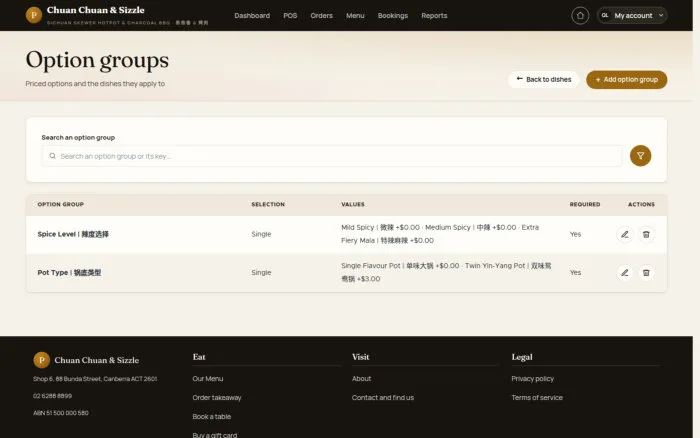
Task: Open the Bookings nav item
Action: coord(393,16)
